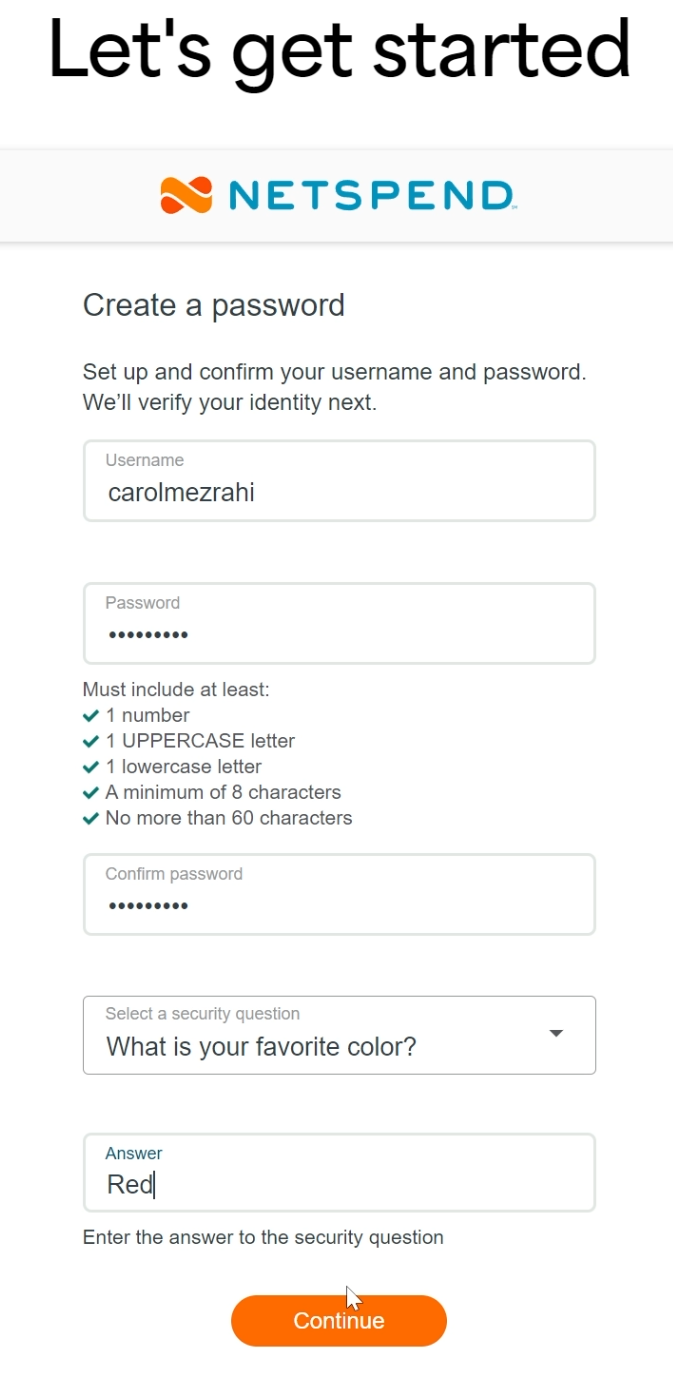
Task: Click the "Create a password" heading
Action: click(213, 305)
